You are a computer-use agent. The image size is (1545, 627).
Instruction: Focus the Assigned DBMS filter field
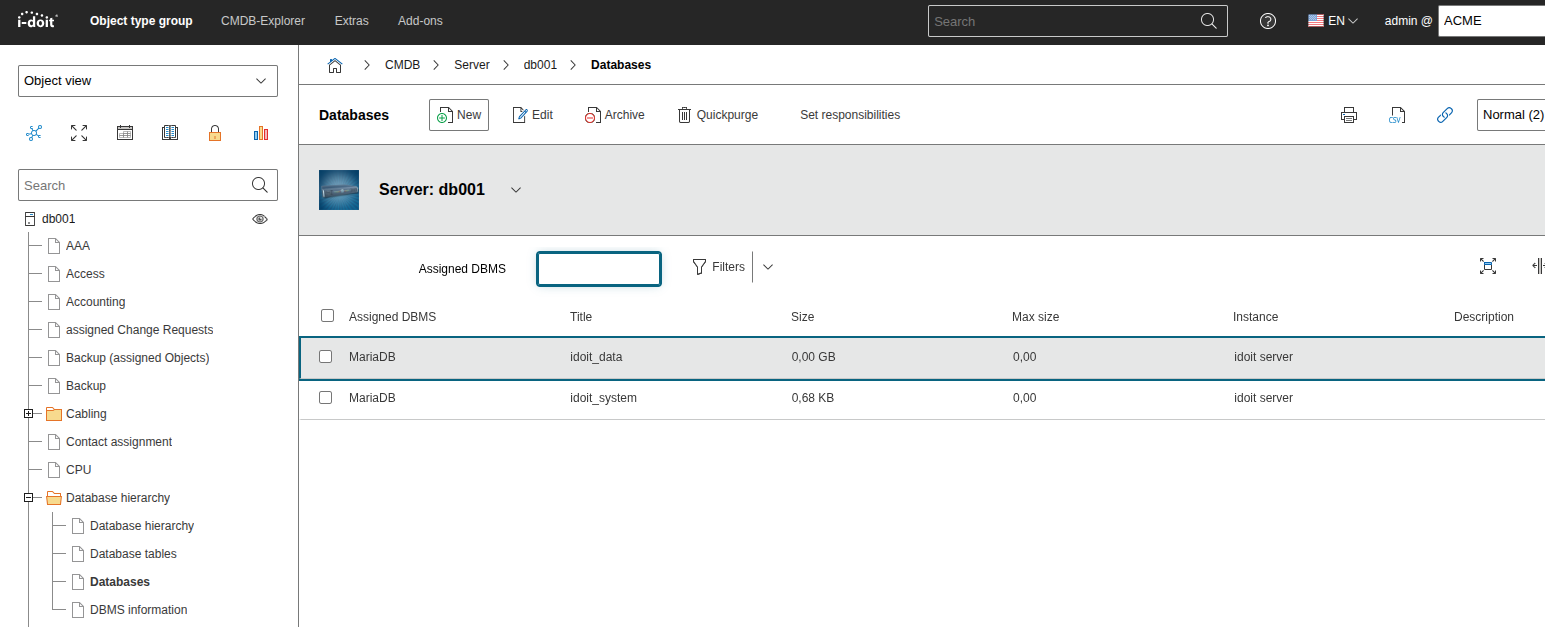coord(599,268)
